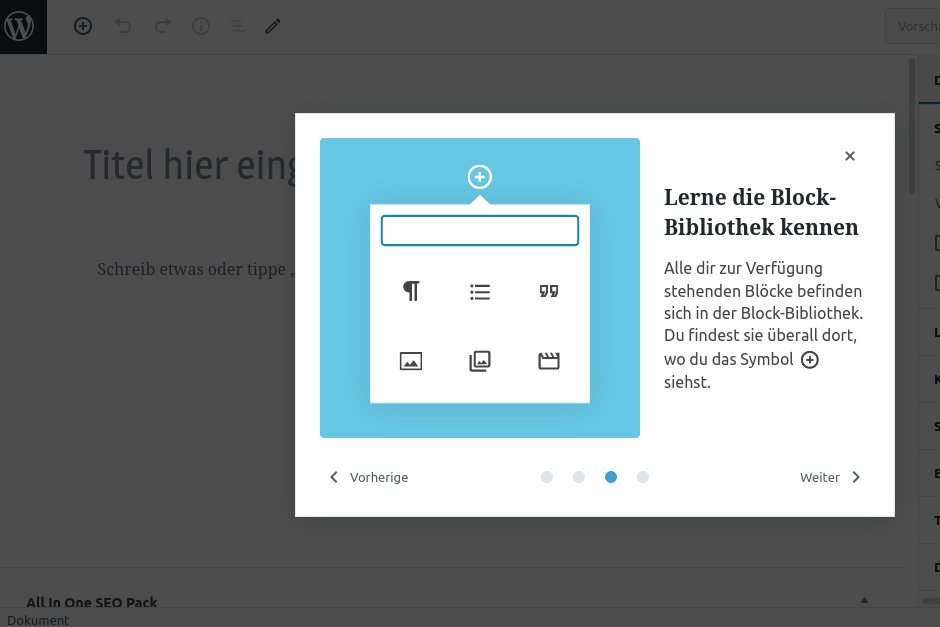
Task: Click the gallery block icon
Action: 480,361
